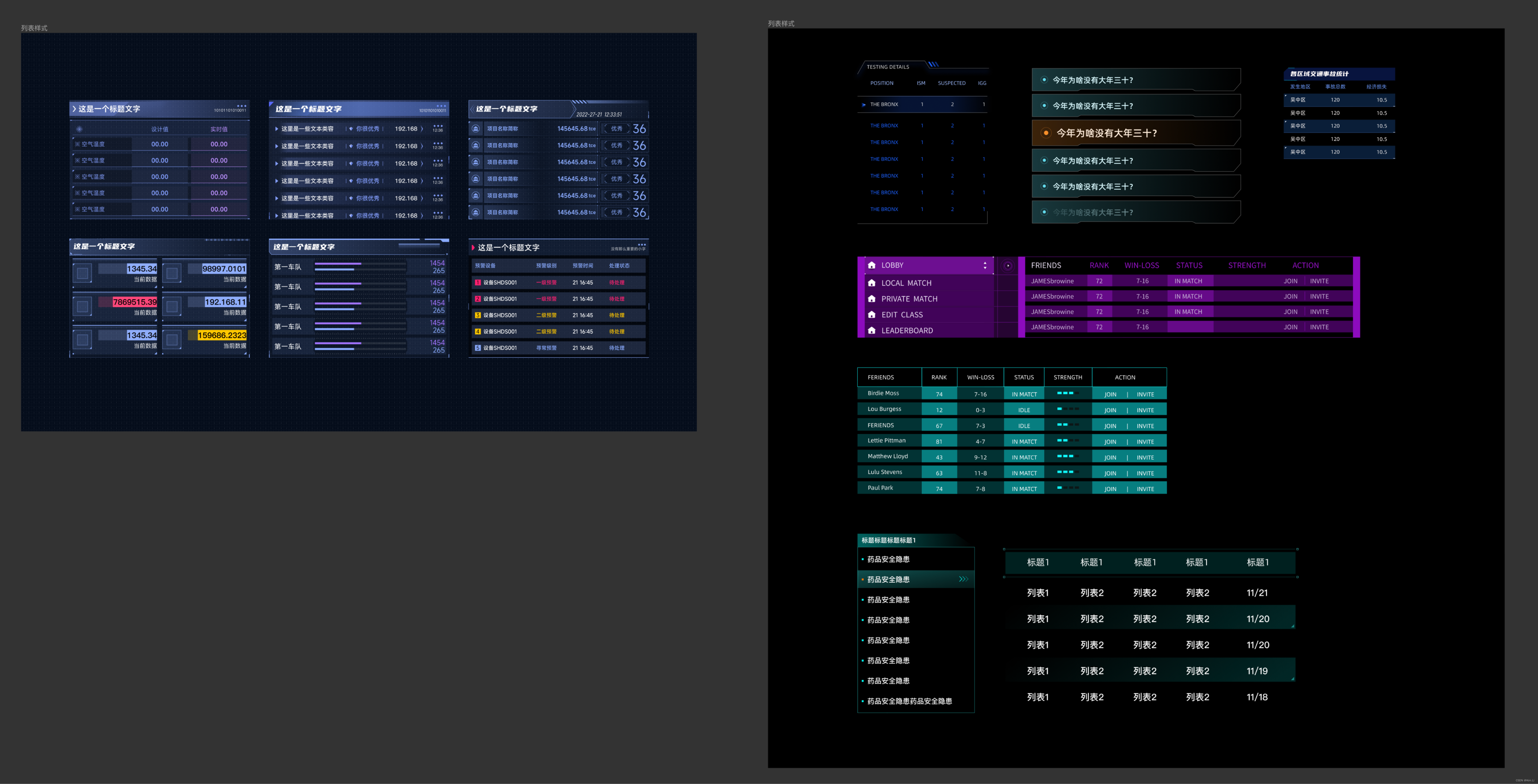Click the building icon in first 项目名称简称 row
The image size is (1538, 784).
476,128
